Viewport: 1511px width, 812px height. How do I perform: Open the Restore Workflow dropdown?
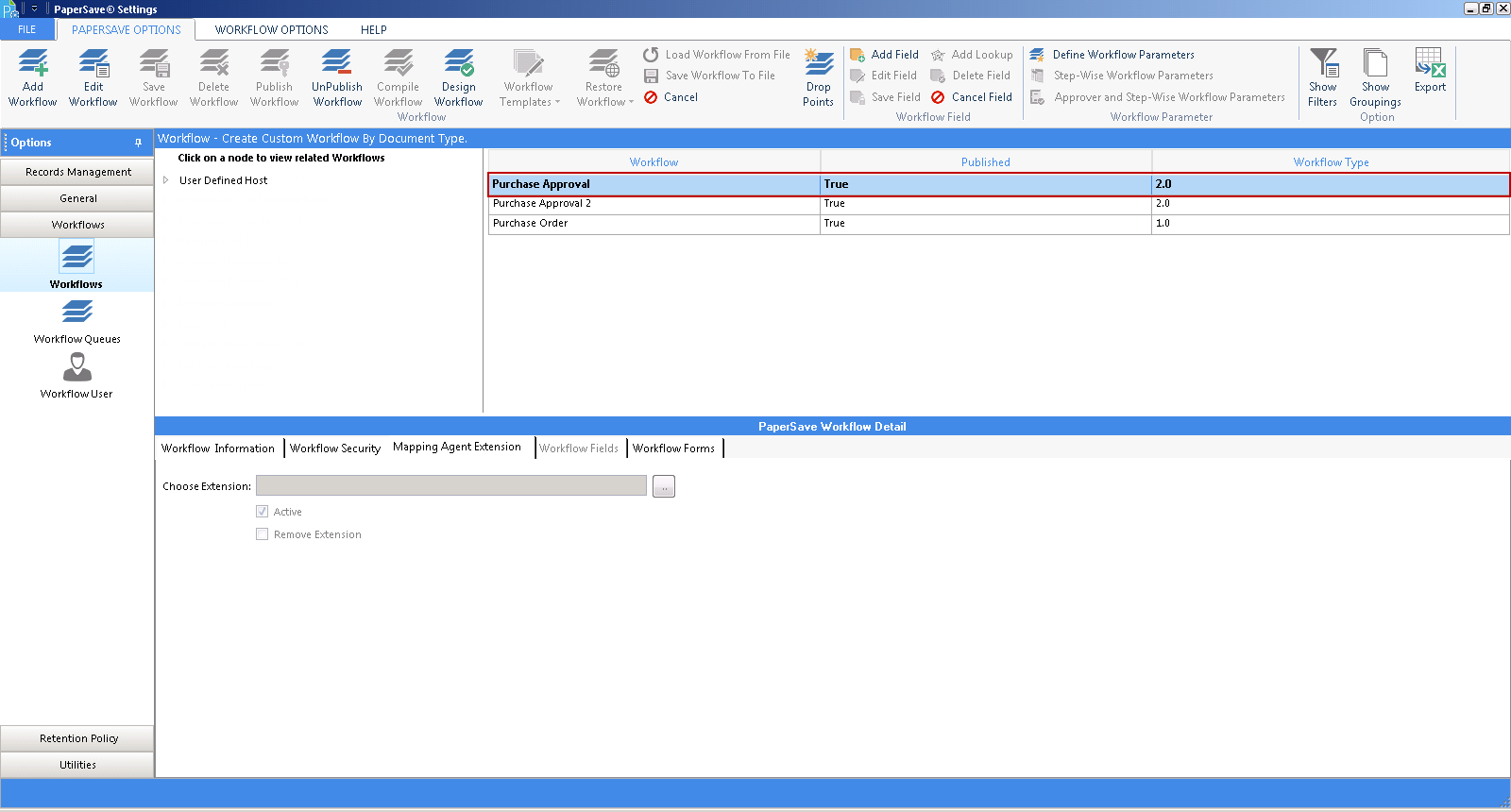coord(604,77)
